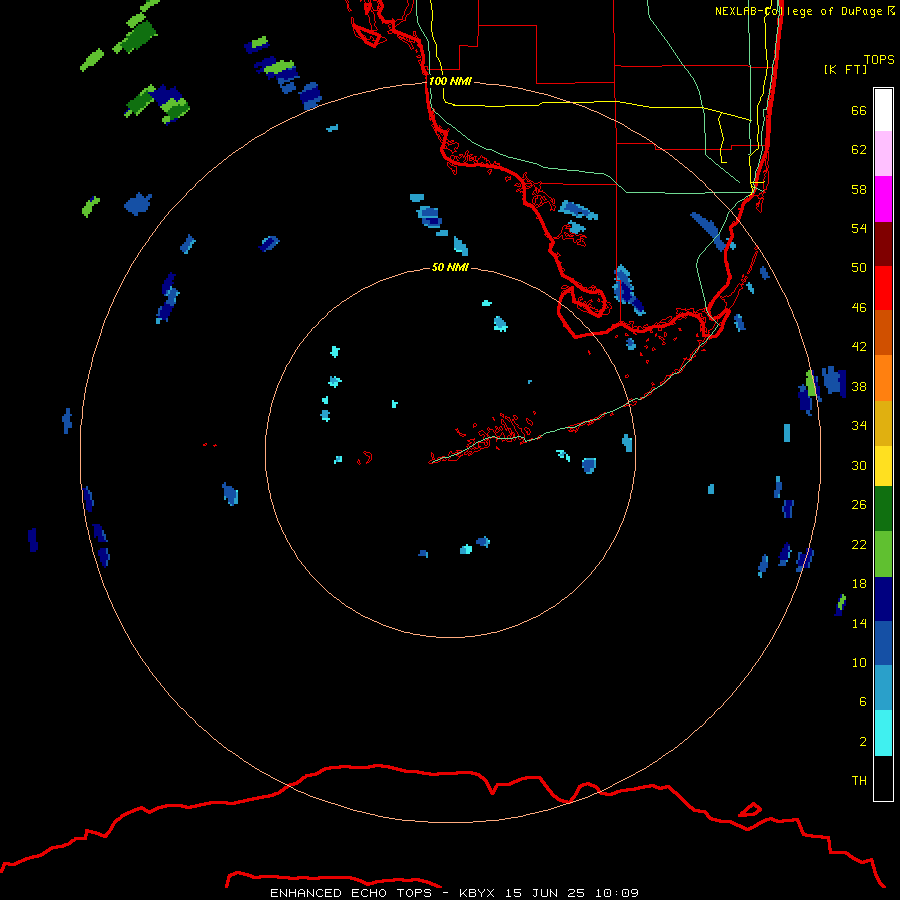Select legend value '14'
Image resolution: width=900 pixels, height=900 pixels.
pyautogui.click(x=859, y=623)
